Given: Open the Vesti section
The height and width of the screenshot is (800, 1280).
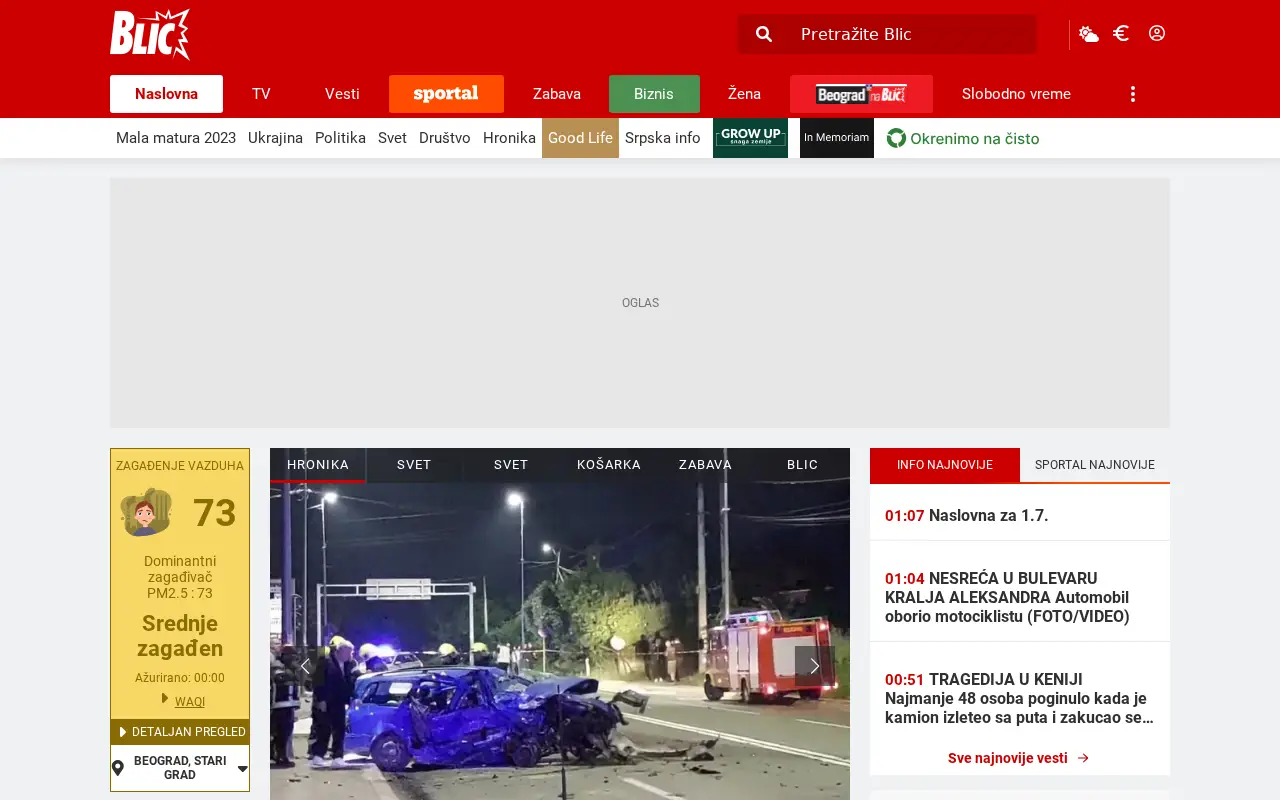Looking at the screenshot, I should pyautogui.click(x=342, y=94).
